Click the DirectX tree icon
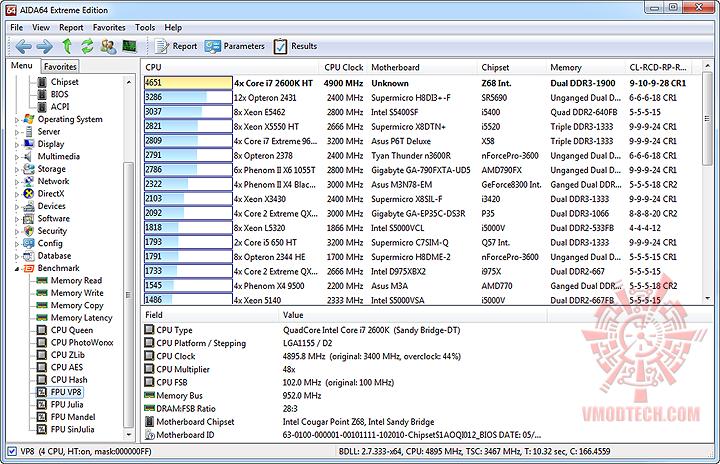720x464 pixels. tap(28, 193)
